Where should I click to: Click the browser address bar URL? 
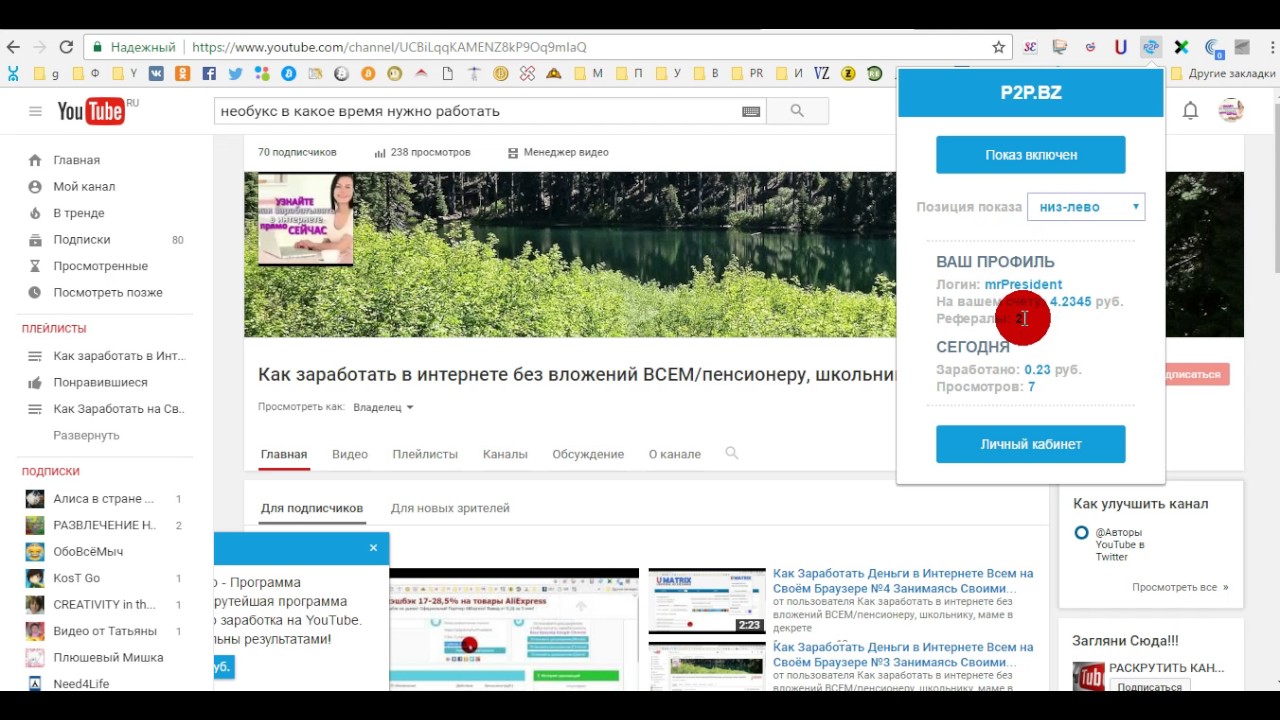click(x=389, y=47)
